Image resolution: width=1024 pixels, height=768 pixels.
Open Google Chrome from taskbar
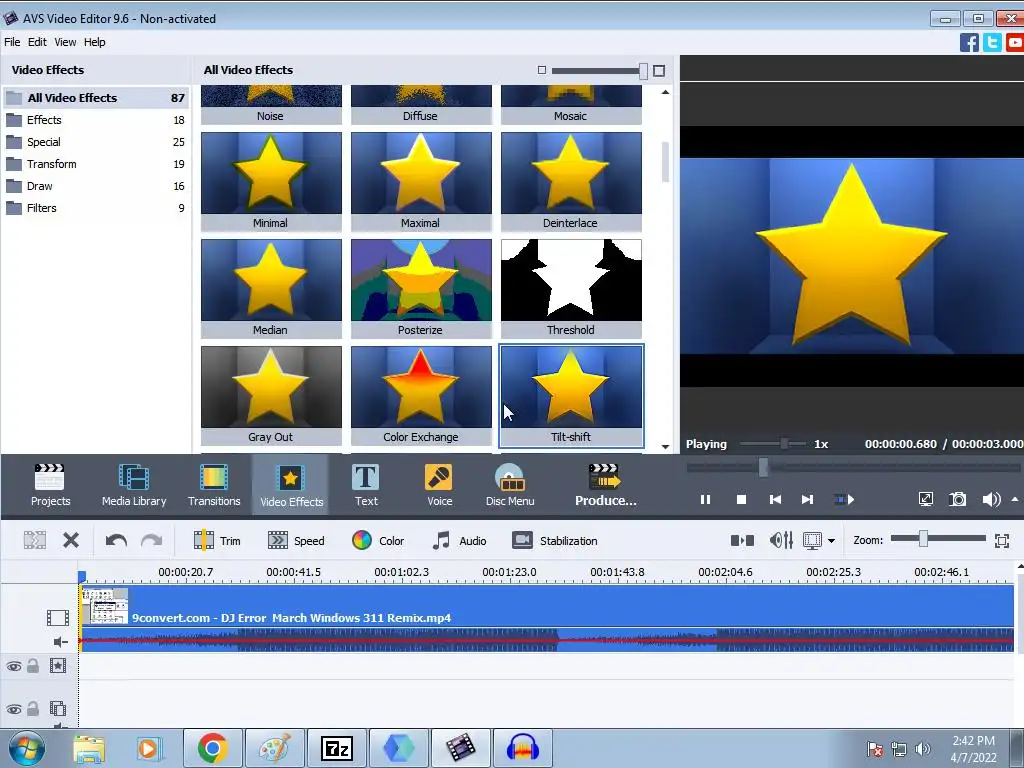click(212, 748)
